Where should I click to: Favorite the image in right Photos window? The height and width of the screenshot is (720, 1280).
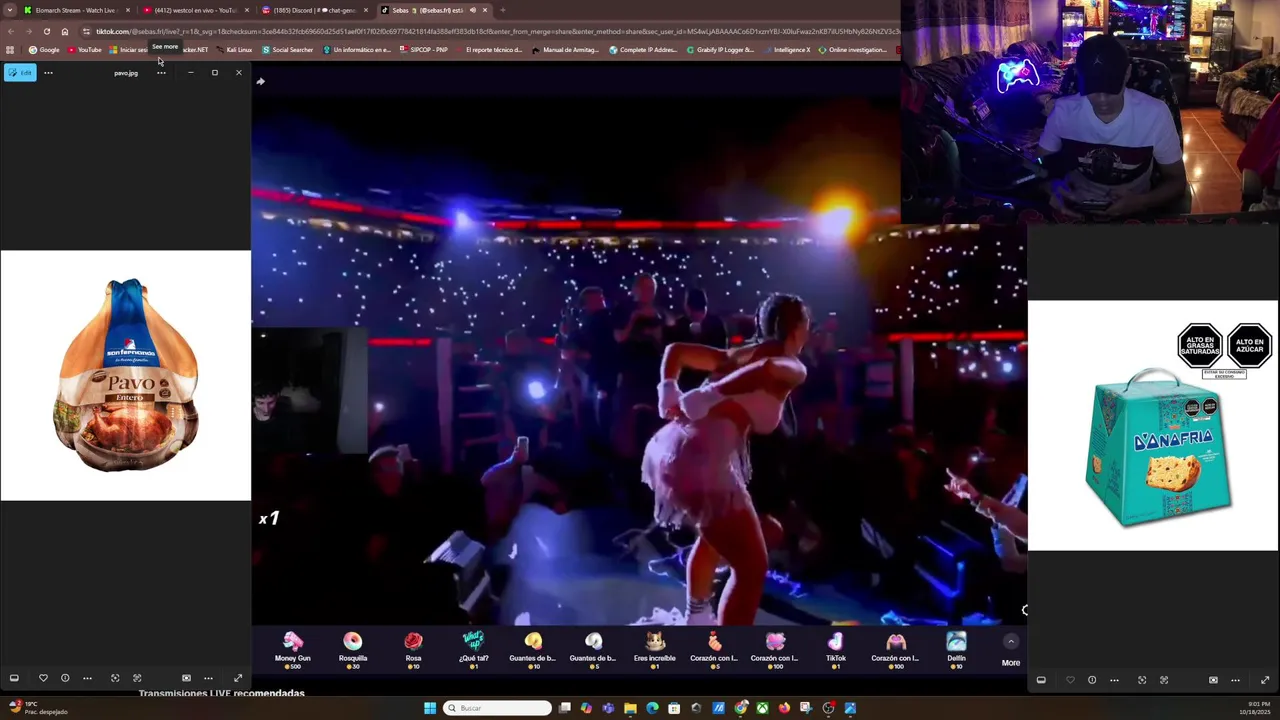1070,680
